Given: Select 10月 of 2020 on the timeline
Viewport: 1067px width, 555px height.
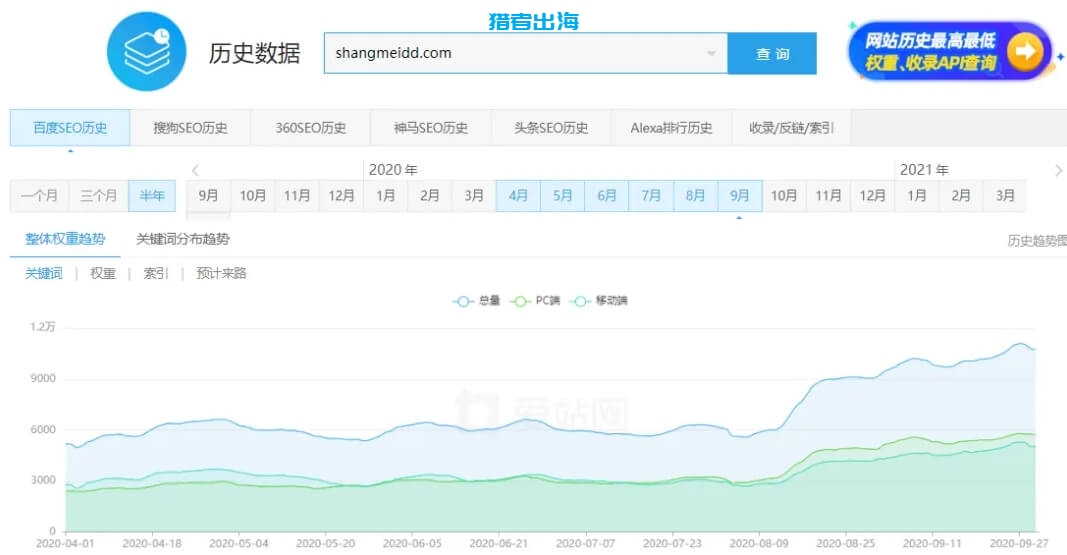Looking at the screenshot, I should click(x=783, y=196).
